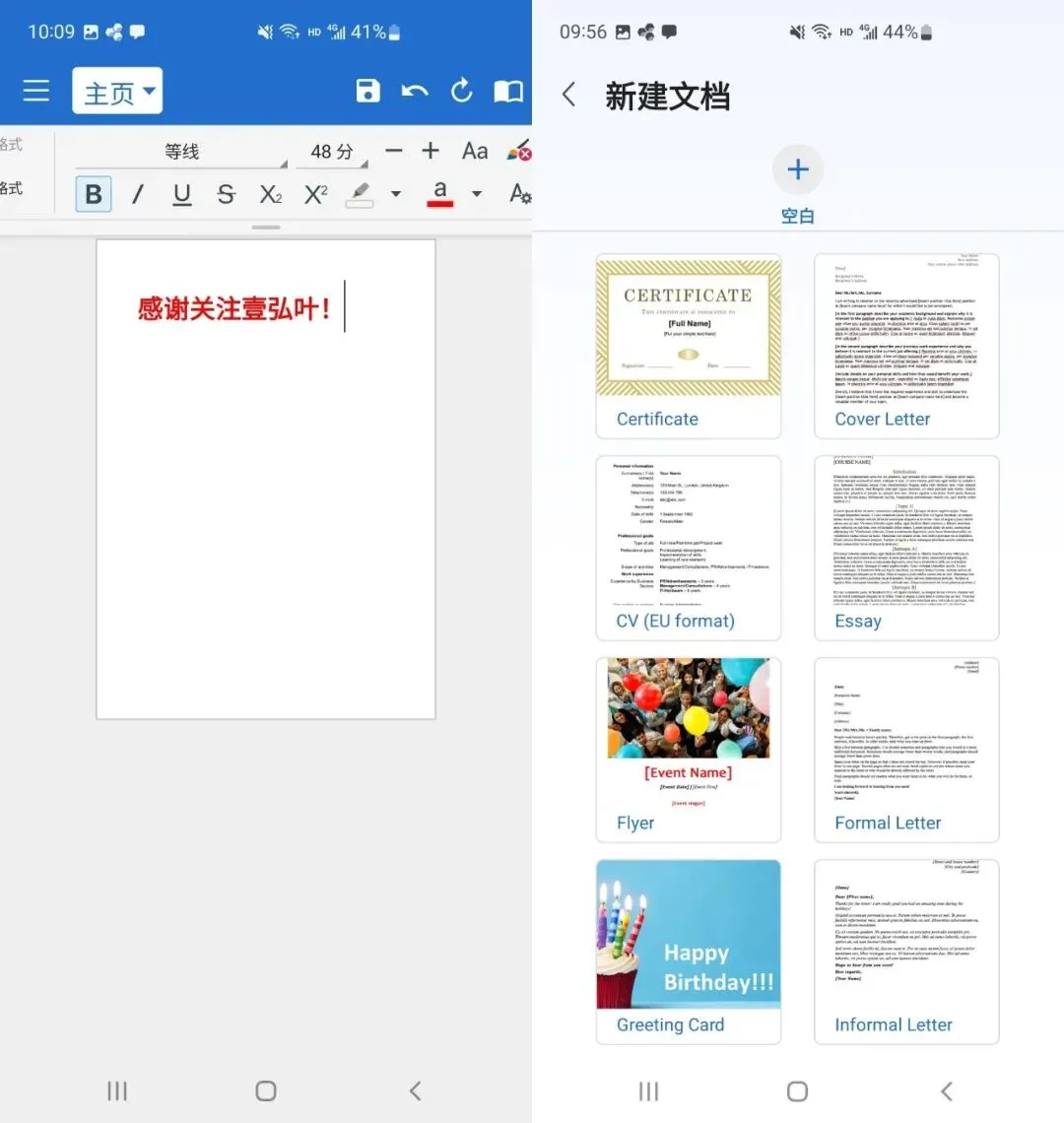Toggle subscript formatting
Viewport: 1064px width, 1123px height.
tap(270, 193)
